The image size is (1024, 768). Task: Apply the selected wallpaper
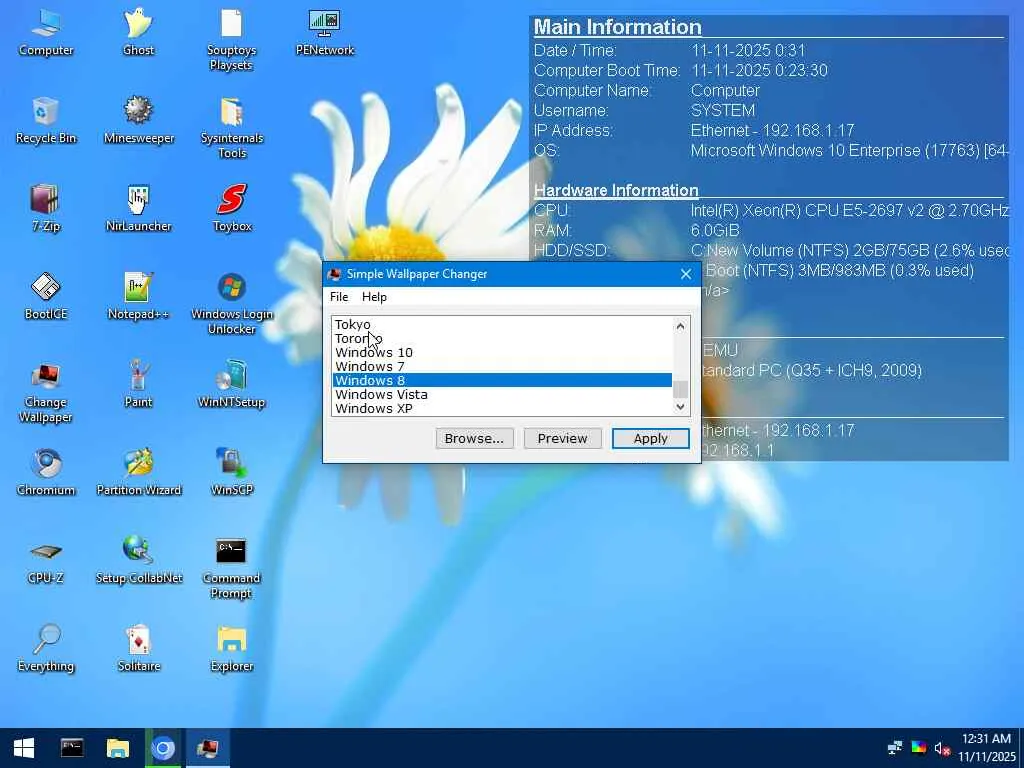650,438
